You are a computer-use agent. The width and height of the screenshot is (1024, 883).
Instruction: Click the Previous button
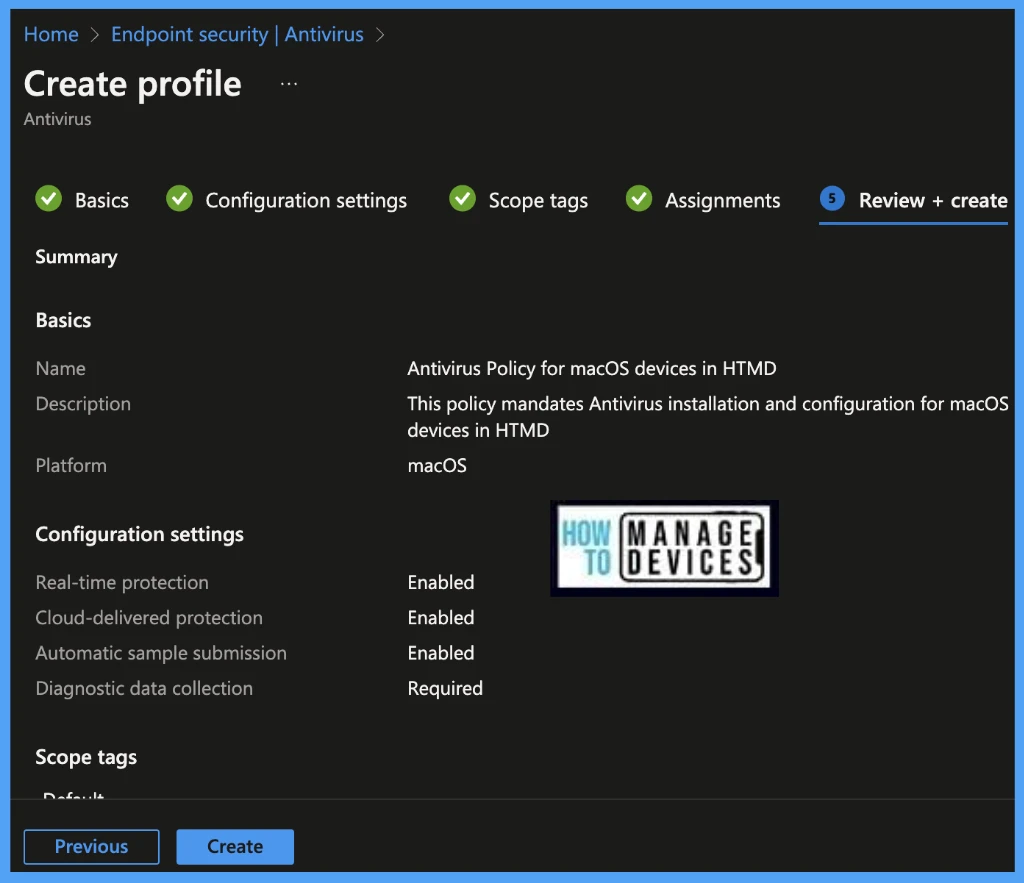tap(91, 846)
